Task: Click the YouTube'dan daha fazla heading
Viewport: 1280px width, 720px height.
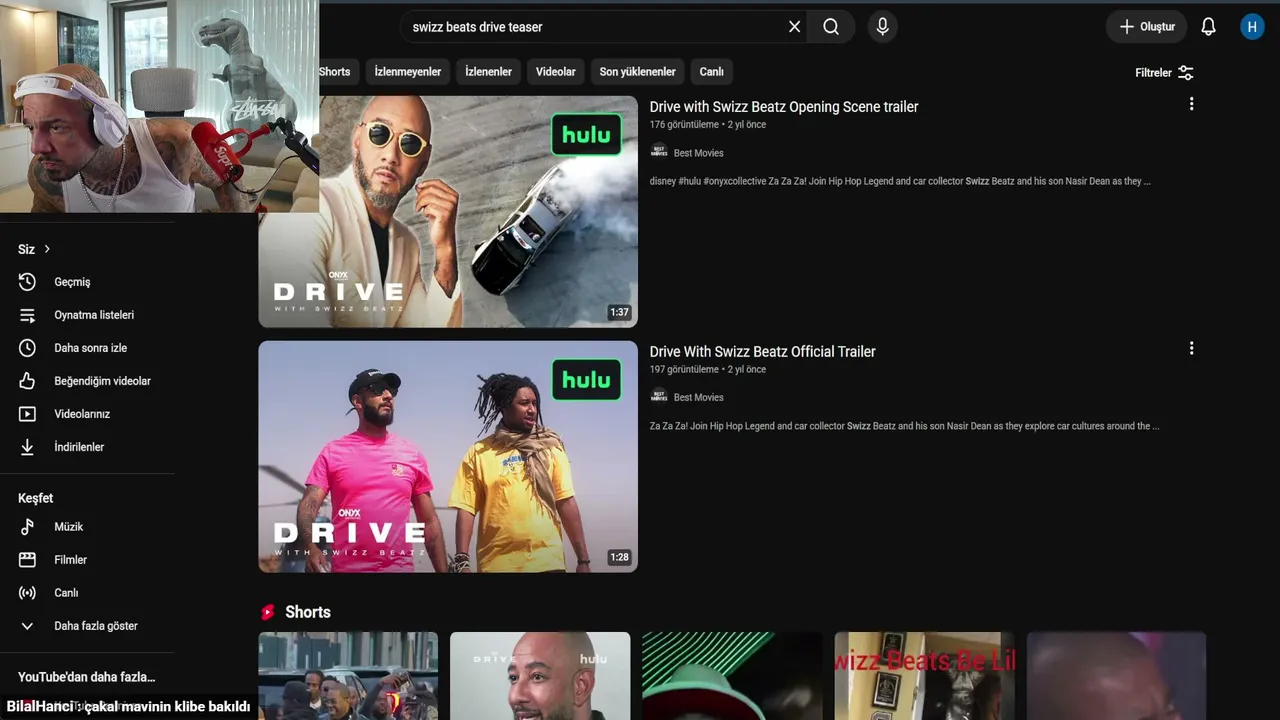Action: point(87,677)
